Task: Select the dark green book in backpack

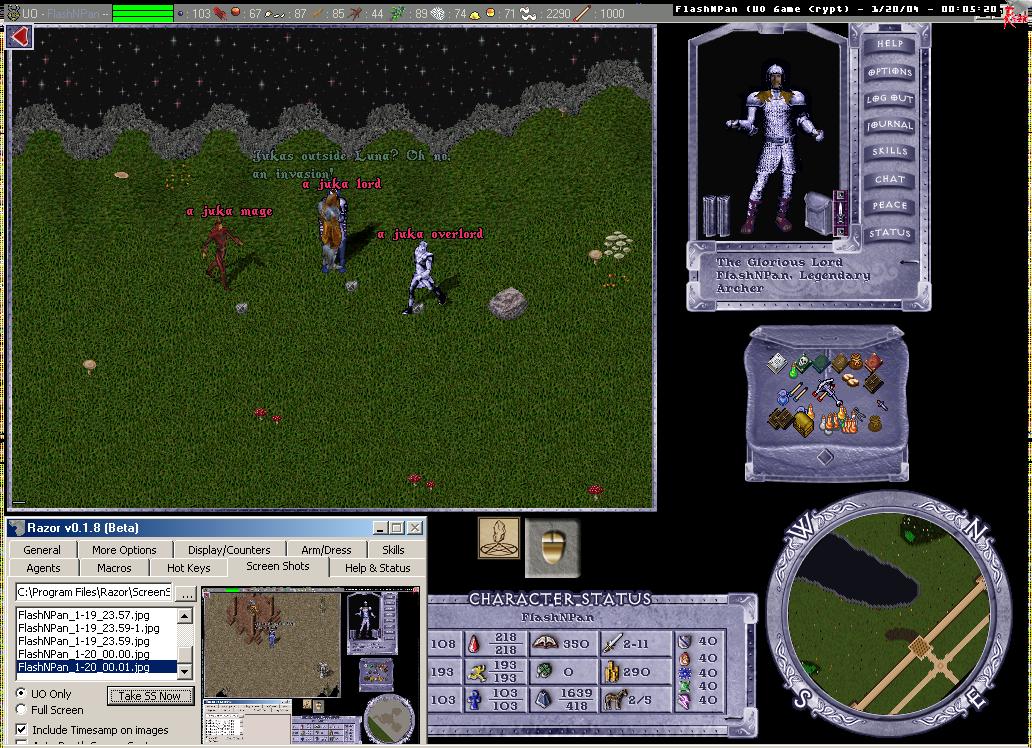Action: click(x=821, y=363)
